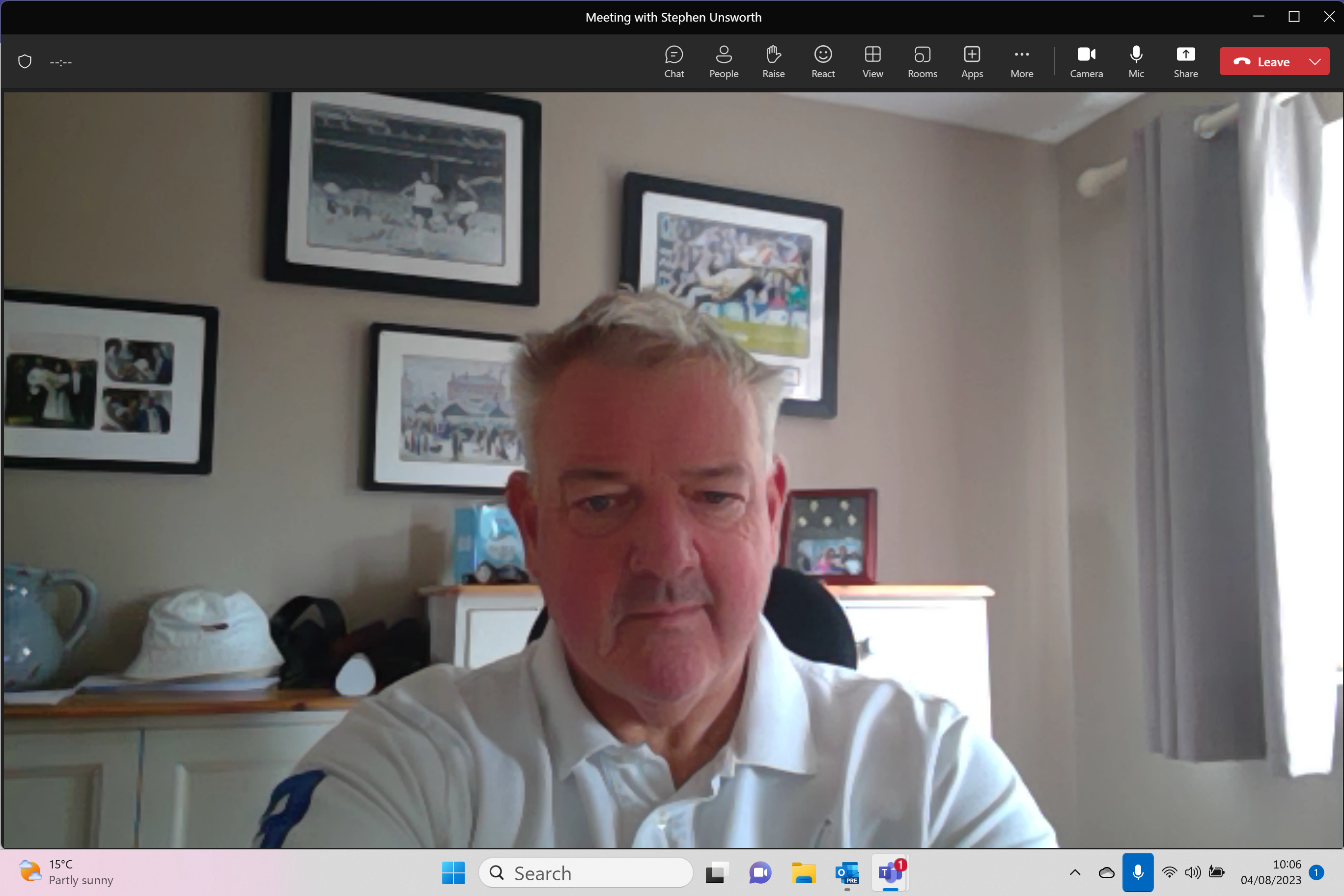Open Outlook from the taskbar
1344x896 pixels.
pyautogui.click(x=847, y=872)
